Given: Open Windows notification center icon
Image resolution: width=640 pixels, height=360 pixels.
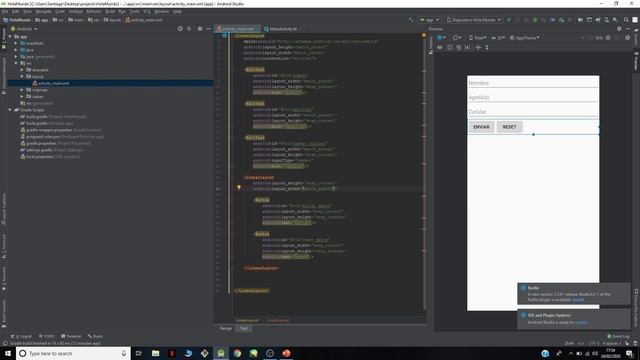Looking at the screenshot, I should click(x=629, y=353).
